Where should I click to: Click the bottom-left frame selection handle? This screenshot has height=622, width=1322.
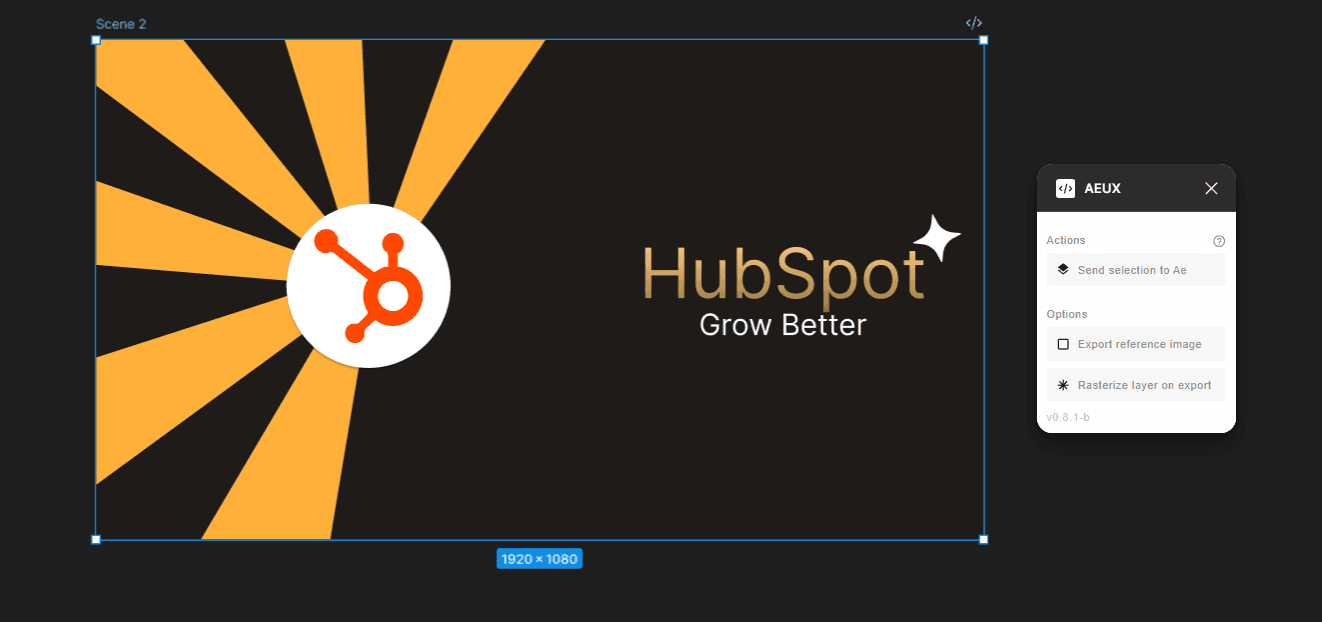coord(96,539)
